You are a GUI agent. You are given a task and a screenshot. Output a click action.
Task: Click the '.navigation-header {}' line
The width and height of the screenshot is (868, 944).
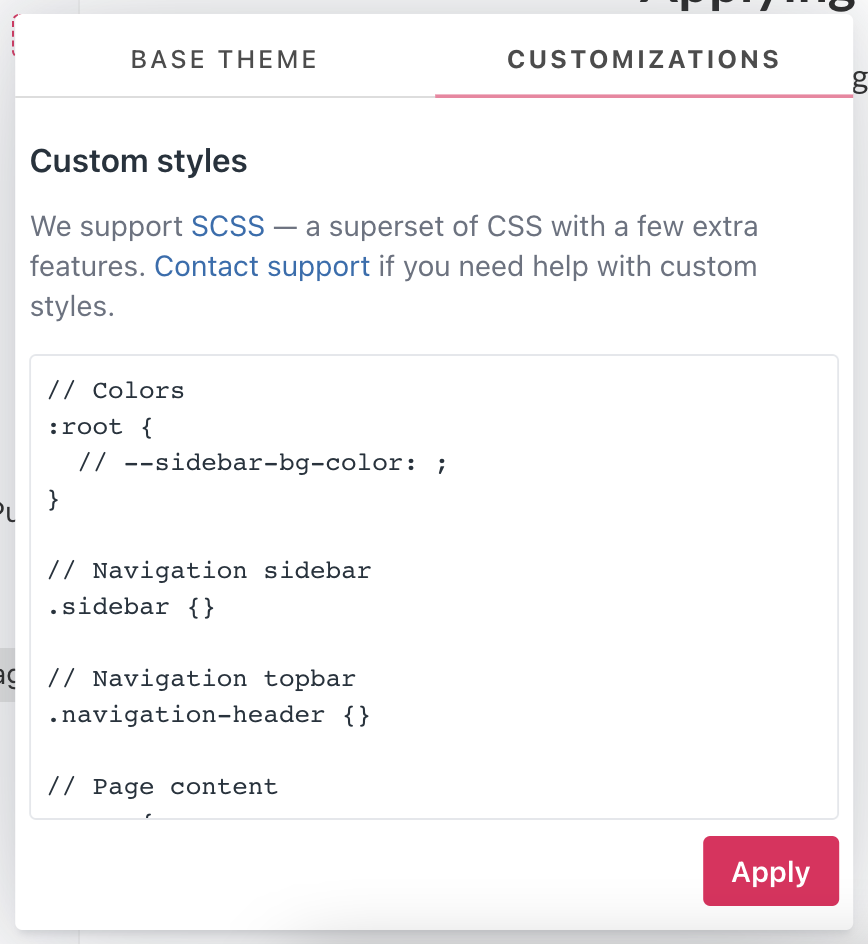tap(209, 715)
